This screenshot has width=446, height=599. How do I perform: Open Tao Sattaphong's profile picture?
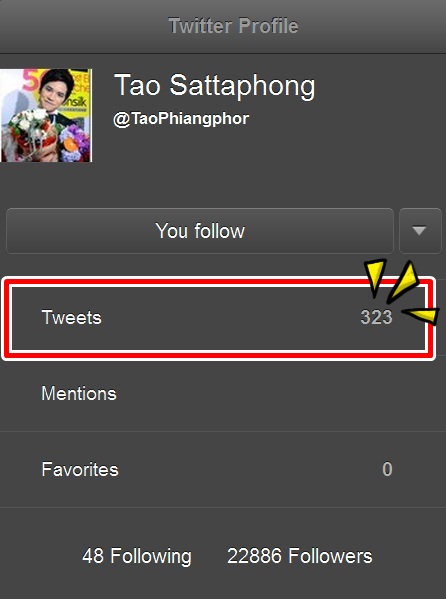[46, 115]
